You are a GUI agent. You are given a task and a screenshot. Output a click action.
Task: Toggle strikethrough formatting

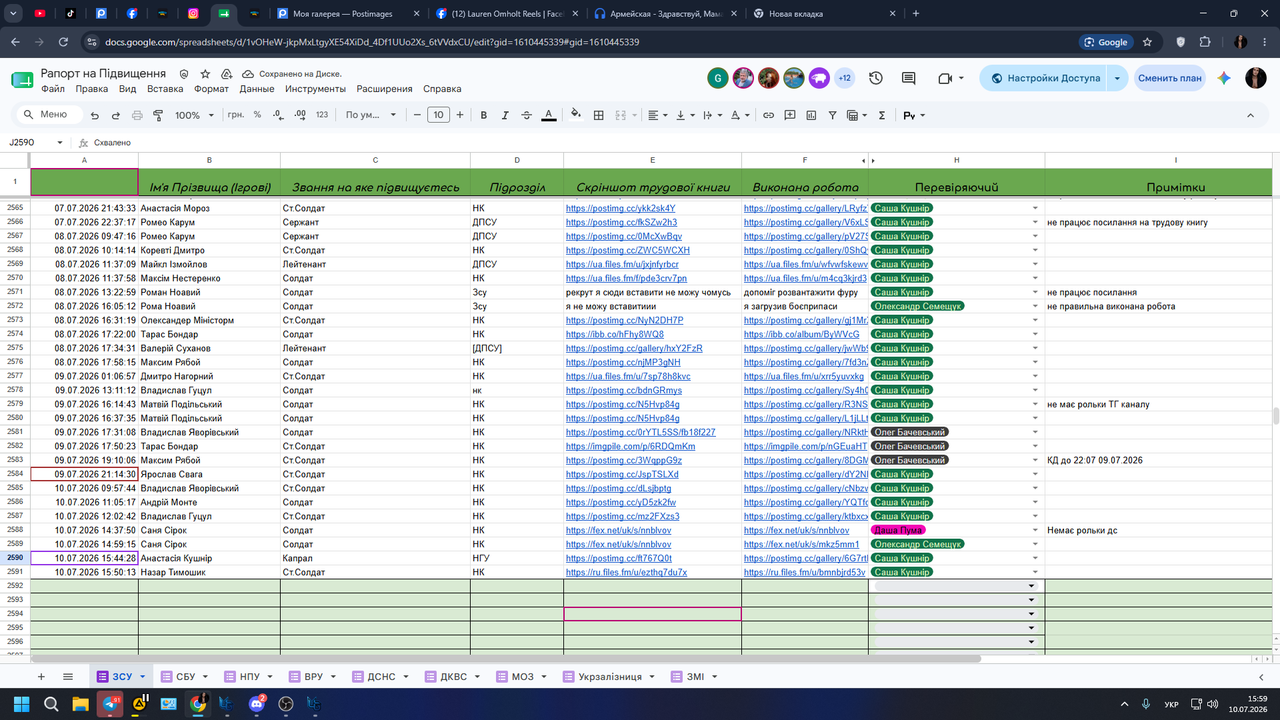[x=527, y=115]
